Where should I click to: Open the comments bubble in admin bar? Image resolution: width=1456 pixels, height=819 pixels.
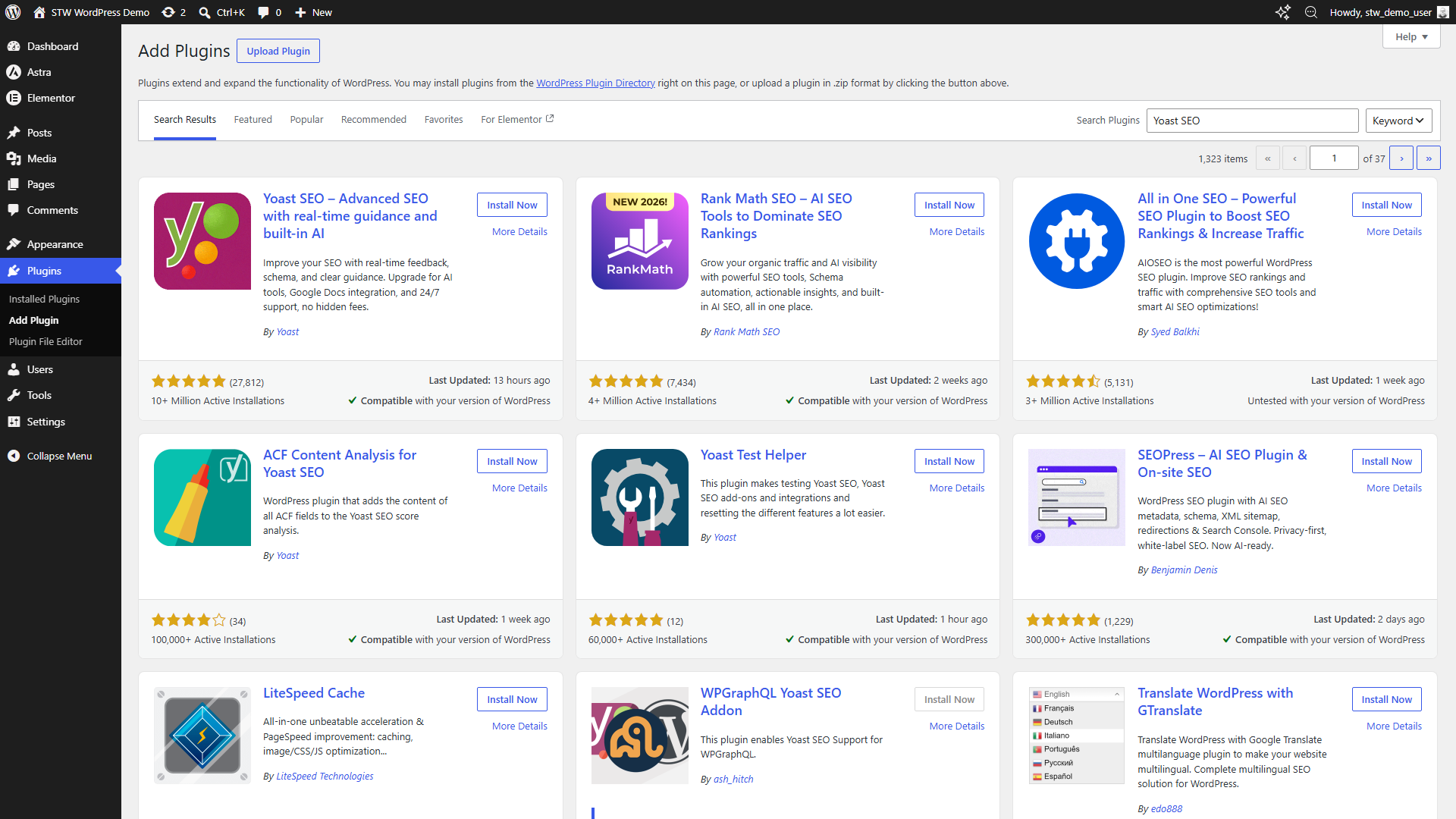(x=263, y=12)
